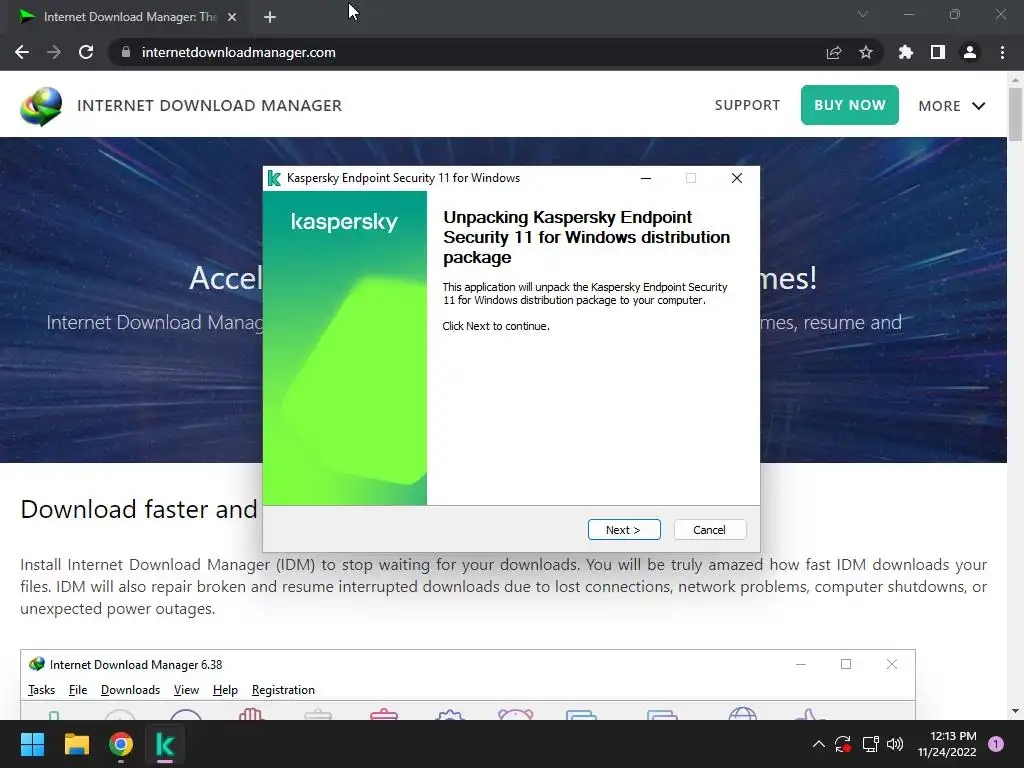Expand the MORE dropdown menu
Viewport: 1024px width, 768px height.
(952, 106)
